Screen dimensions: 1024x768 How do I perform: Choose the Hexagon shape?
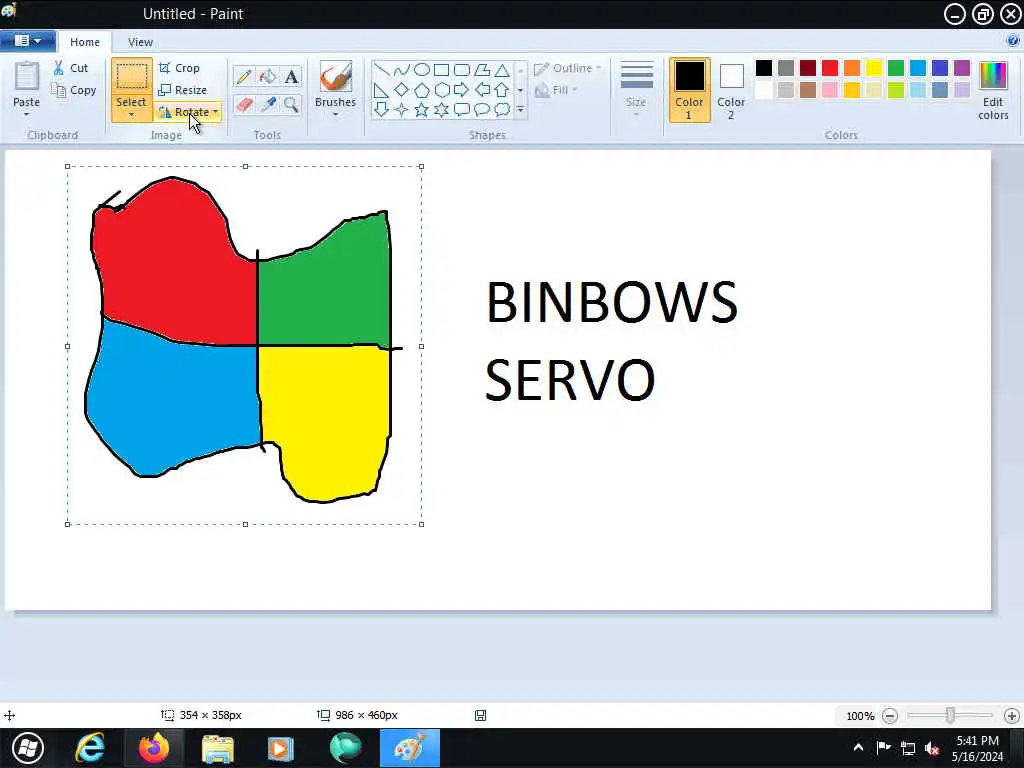tap(441, 90)
